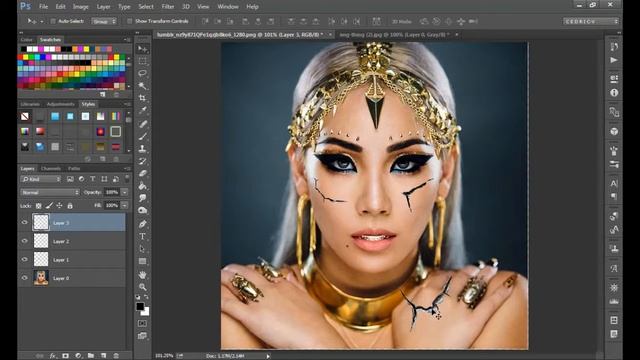Swap foreground and background colors icon

click(x=146, y=297)
